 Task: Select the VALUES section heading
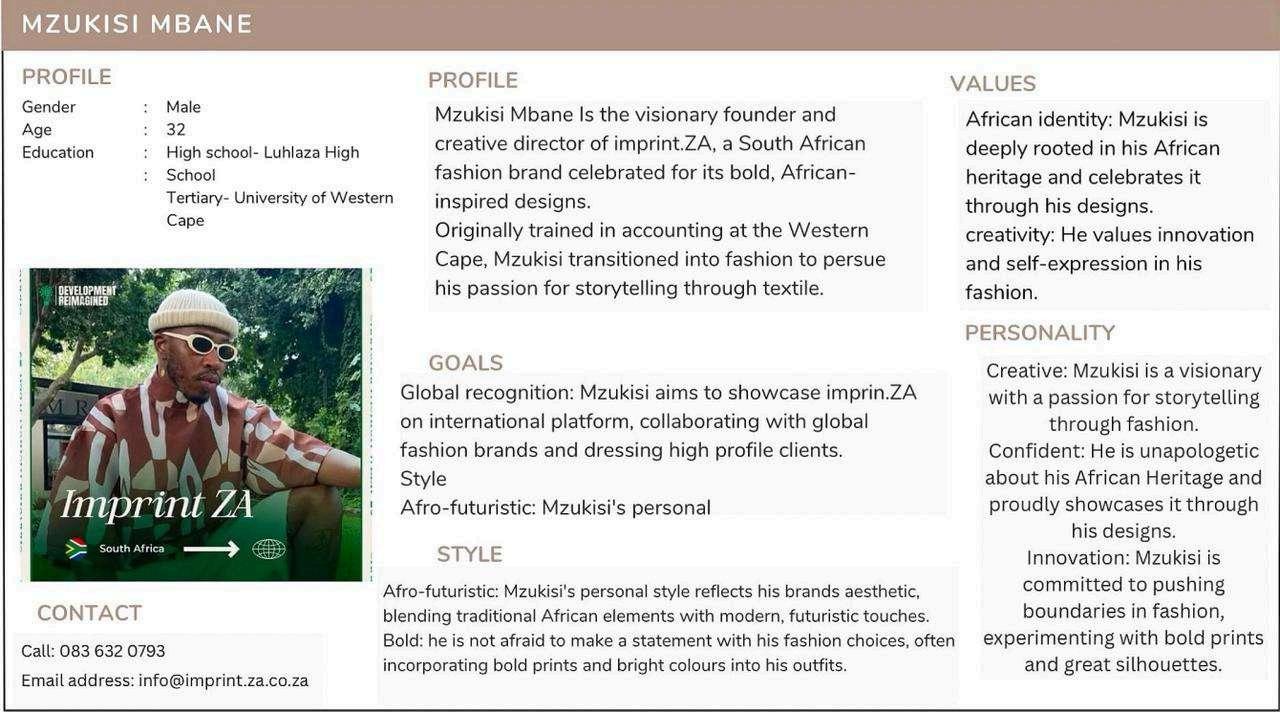tap(992, 84)
